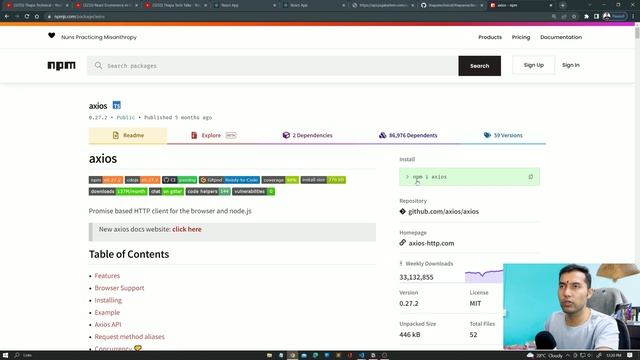
Task: Click the weekly downloads sparkline chart
Action: click(484, 275)
